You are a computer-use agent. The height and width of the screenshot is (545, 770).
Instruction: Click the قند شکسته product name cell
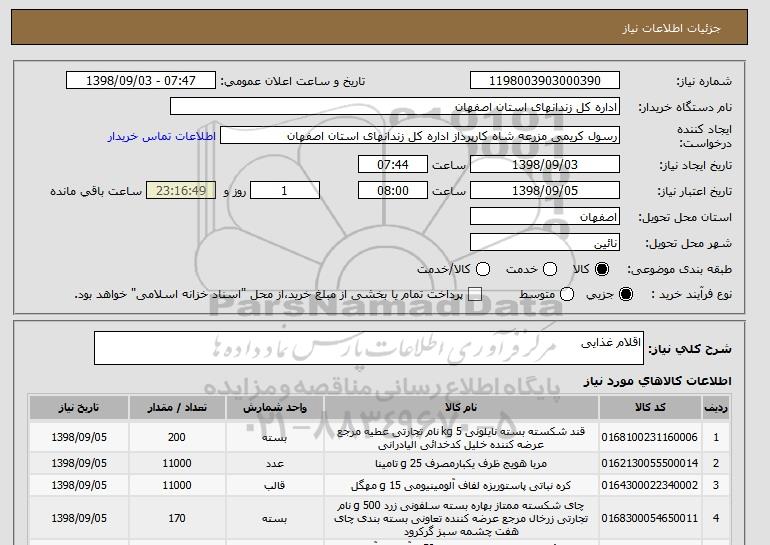click(461, 437)
